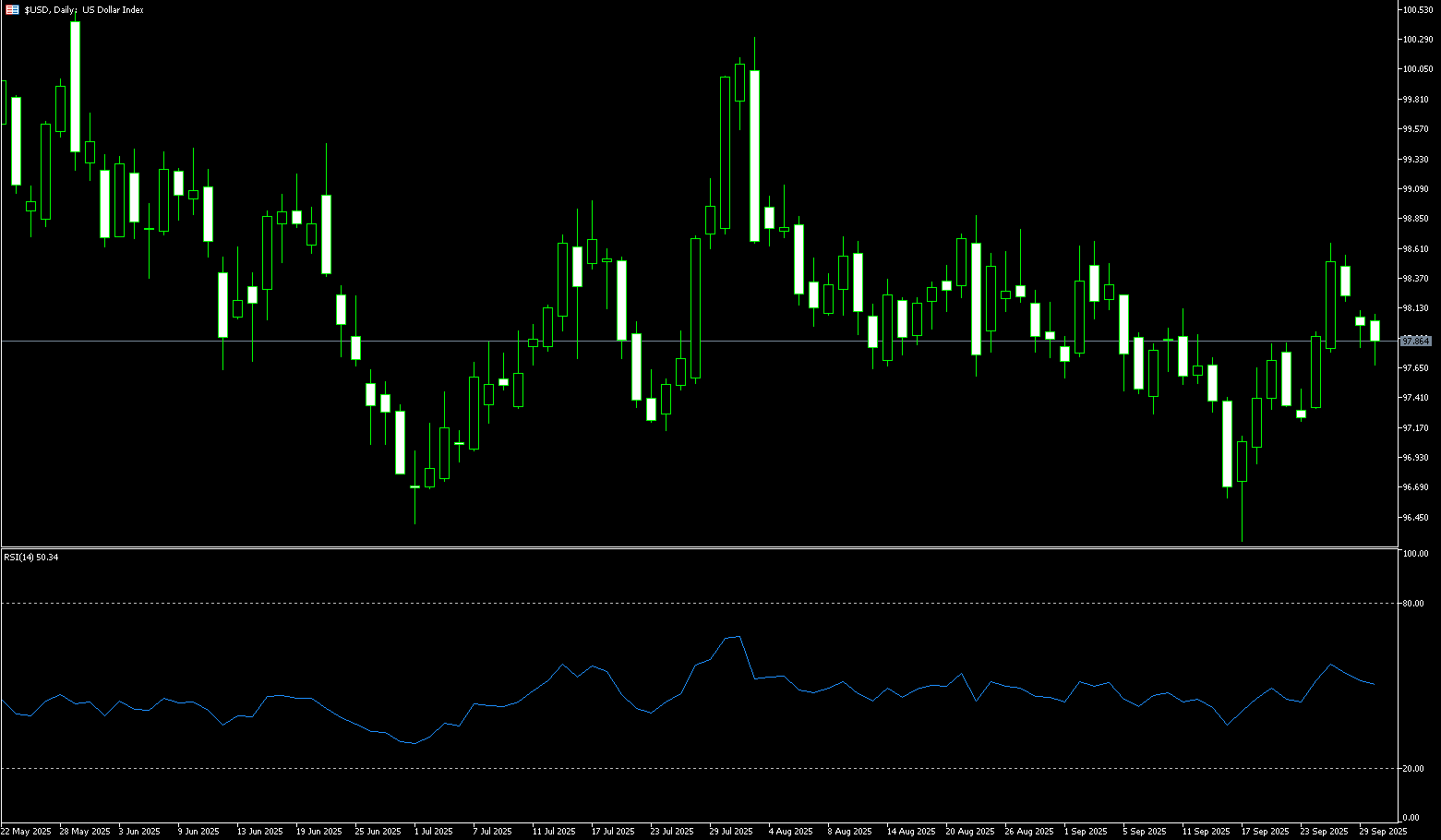Select the 29 Sep 2025 date marker
This screenshot has height=840, width=1441.
coord(1382,832)
